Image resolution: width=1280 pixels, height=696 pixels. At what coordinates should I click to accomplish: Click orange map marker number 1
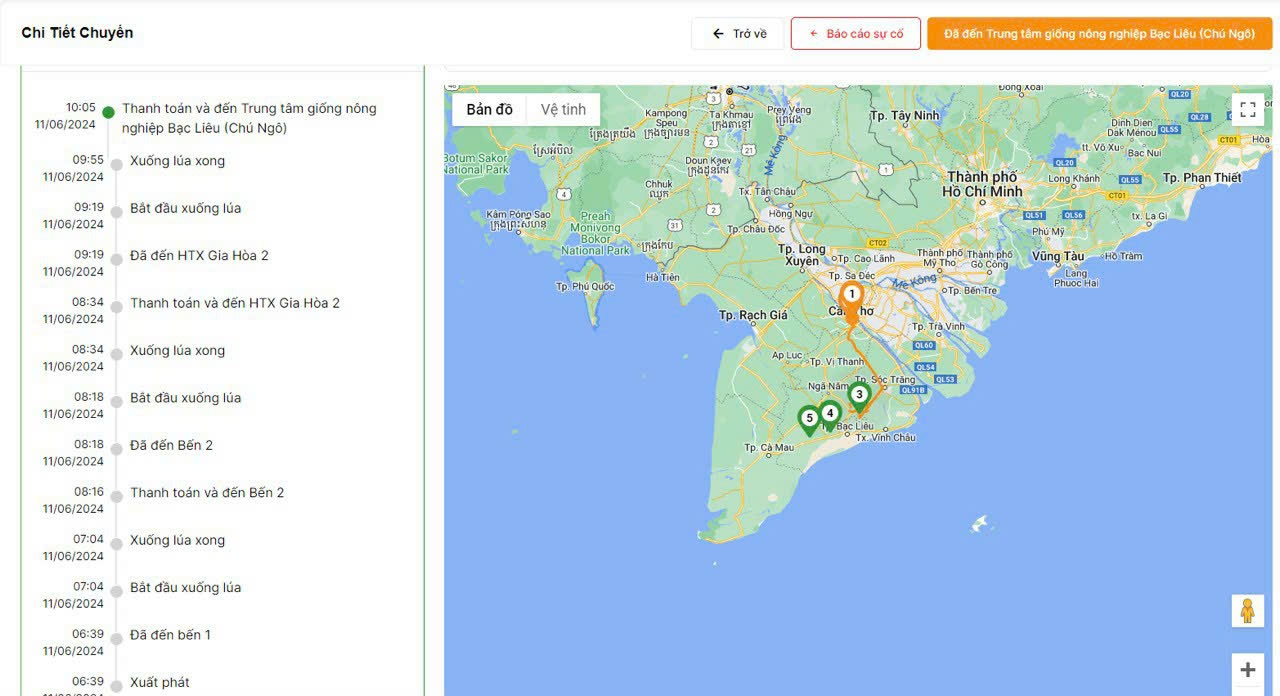851,296
